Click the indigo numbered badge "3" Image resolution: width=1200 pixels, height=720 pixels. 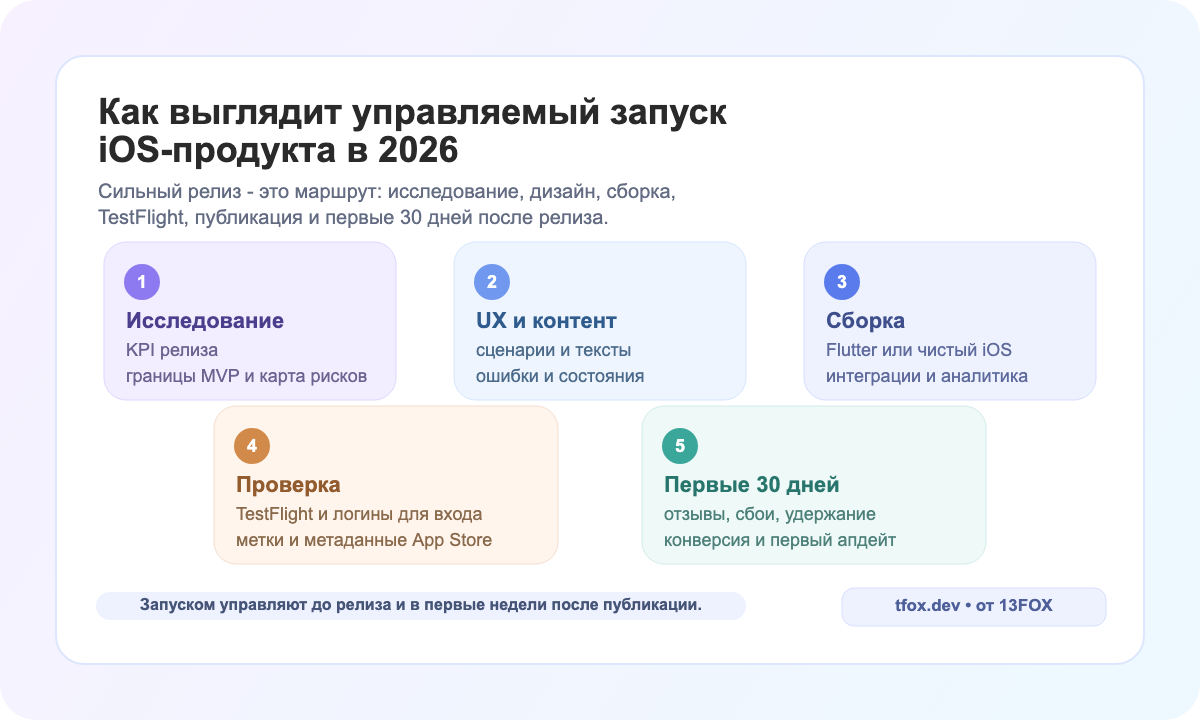(x=841, y=282)
